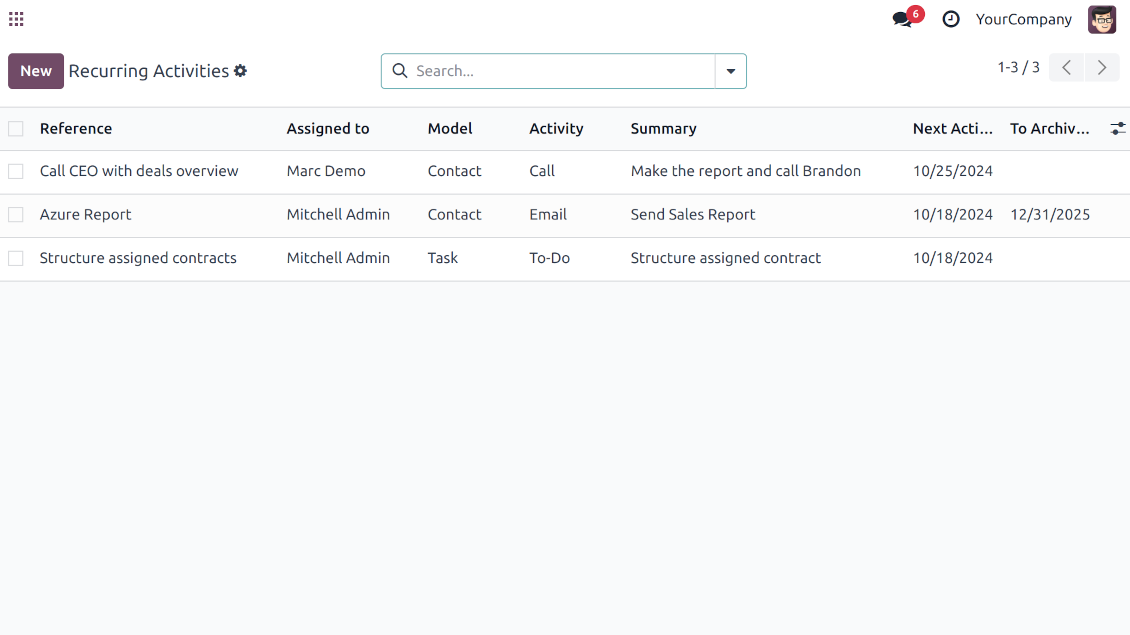Open the gear actions menu beside Recurring Activities

pyautogui.click(x=240, y=71)
